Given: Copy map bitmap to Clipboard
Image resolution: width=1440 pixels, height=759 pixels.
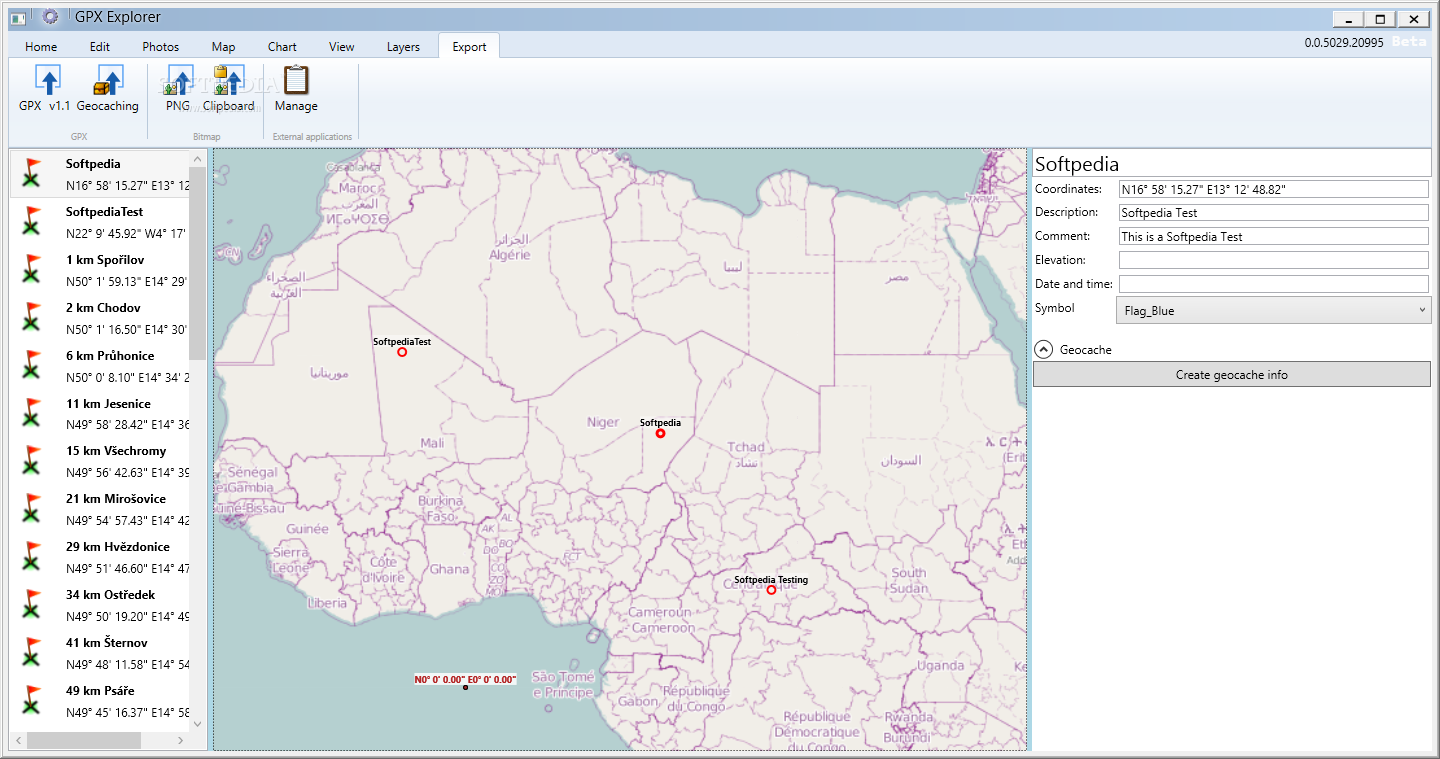Looking at the screenshot, I should [x=229, y=89].
